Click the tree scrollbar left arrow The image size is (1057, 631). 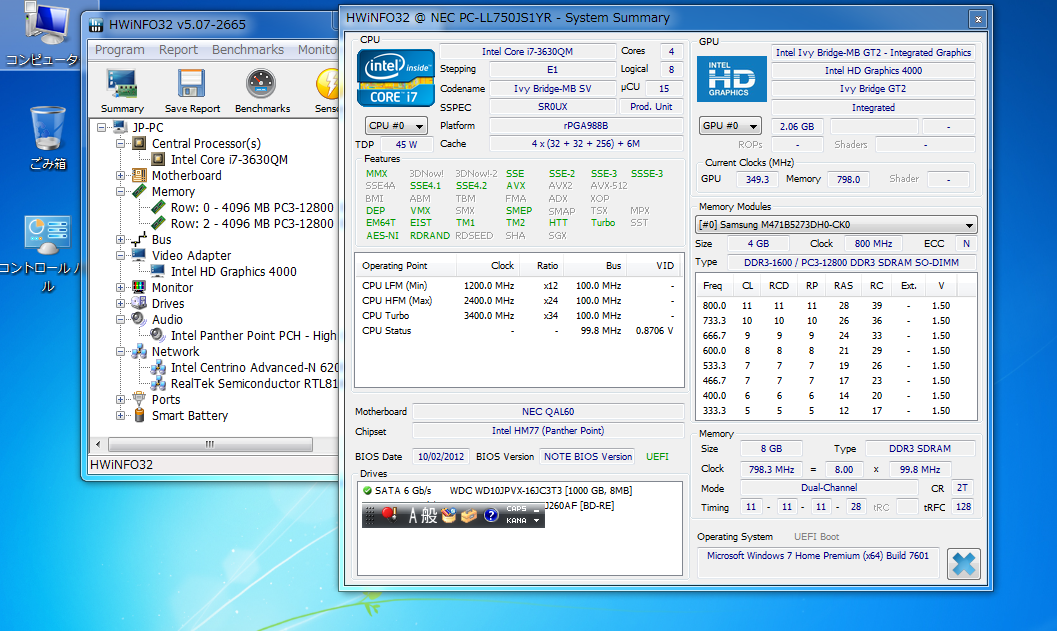(98, 444)
